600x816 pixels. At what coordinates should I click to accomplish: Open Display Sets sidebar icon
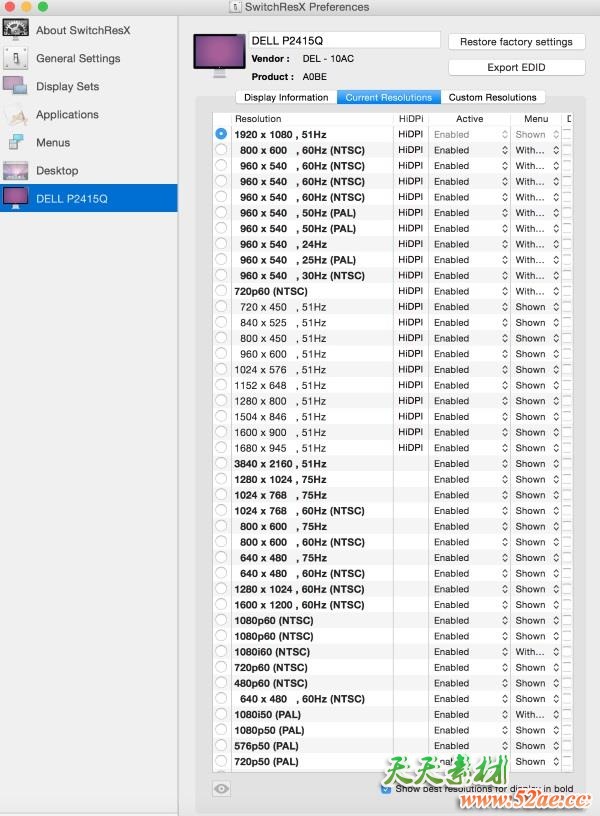tap(15, 86)
